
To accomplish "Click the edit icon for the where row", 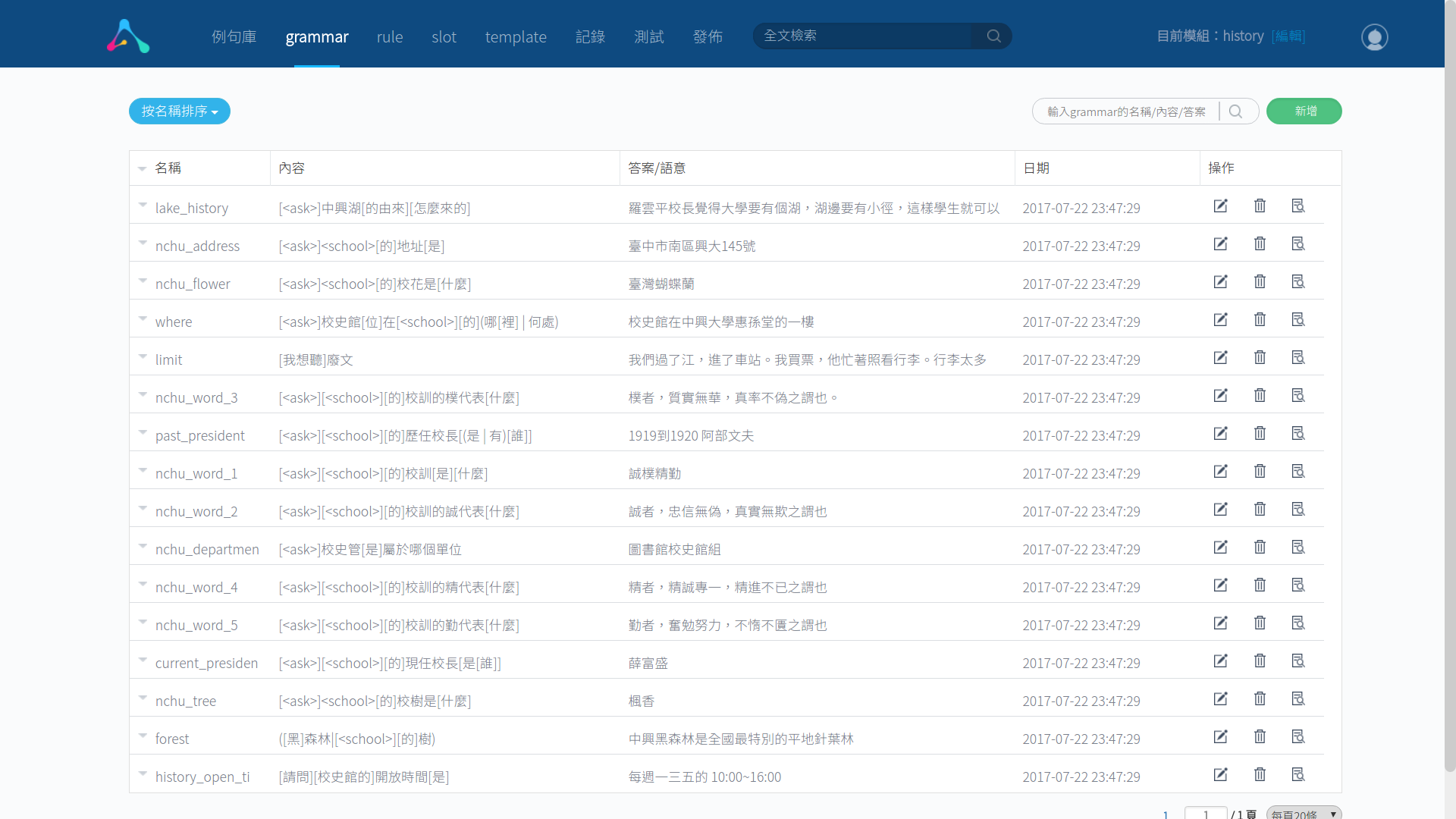I will 1220,320.
